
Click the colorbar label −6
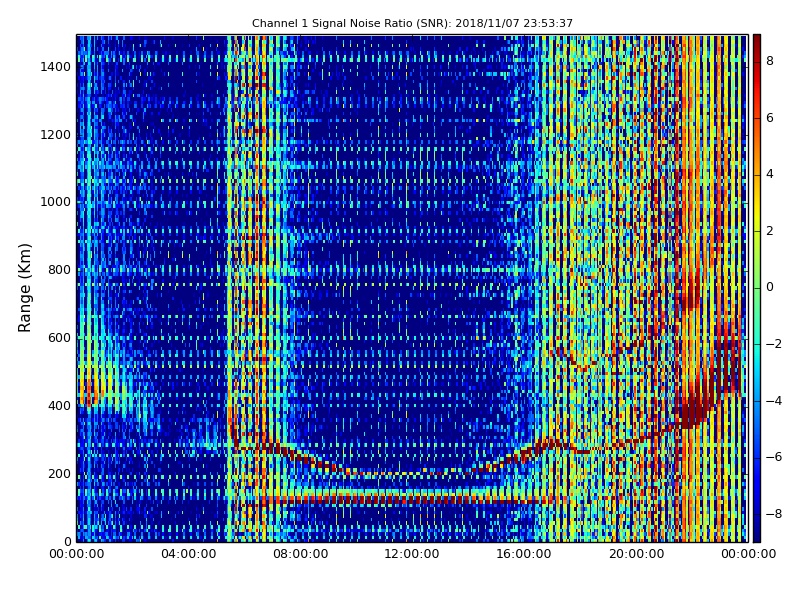774,457
